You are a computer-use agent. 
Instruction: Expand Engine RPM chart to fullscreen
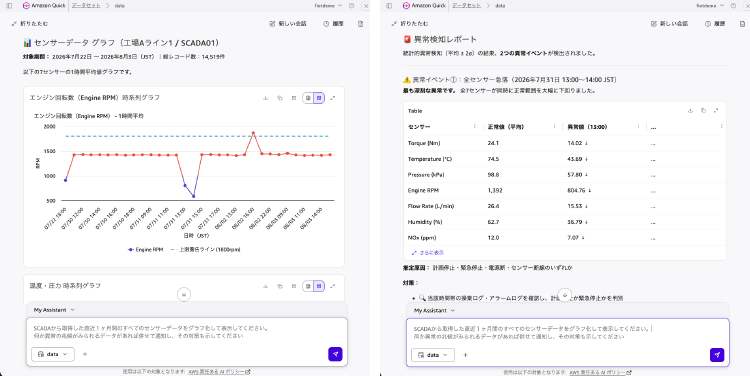click(x=333, y=98)
